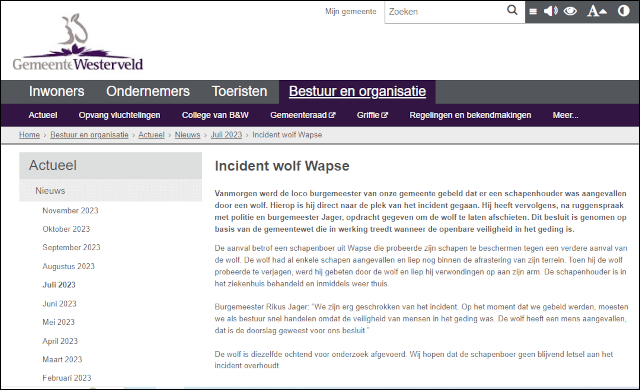Open the November 2023 news archive
The height and width of the screenshot is (390, 640).
[70, 211]
